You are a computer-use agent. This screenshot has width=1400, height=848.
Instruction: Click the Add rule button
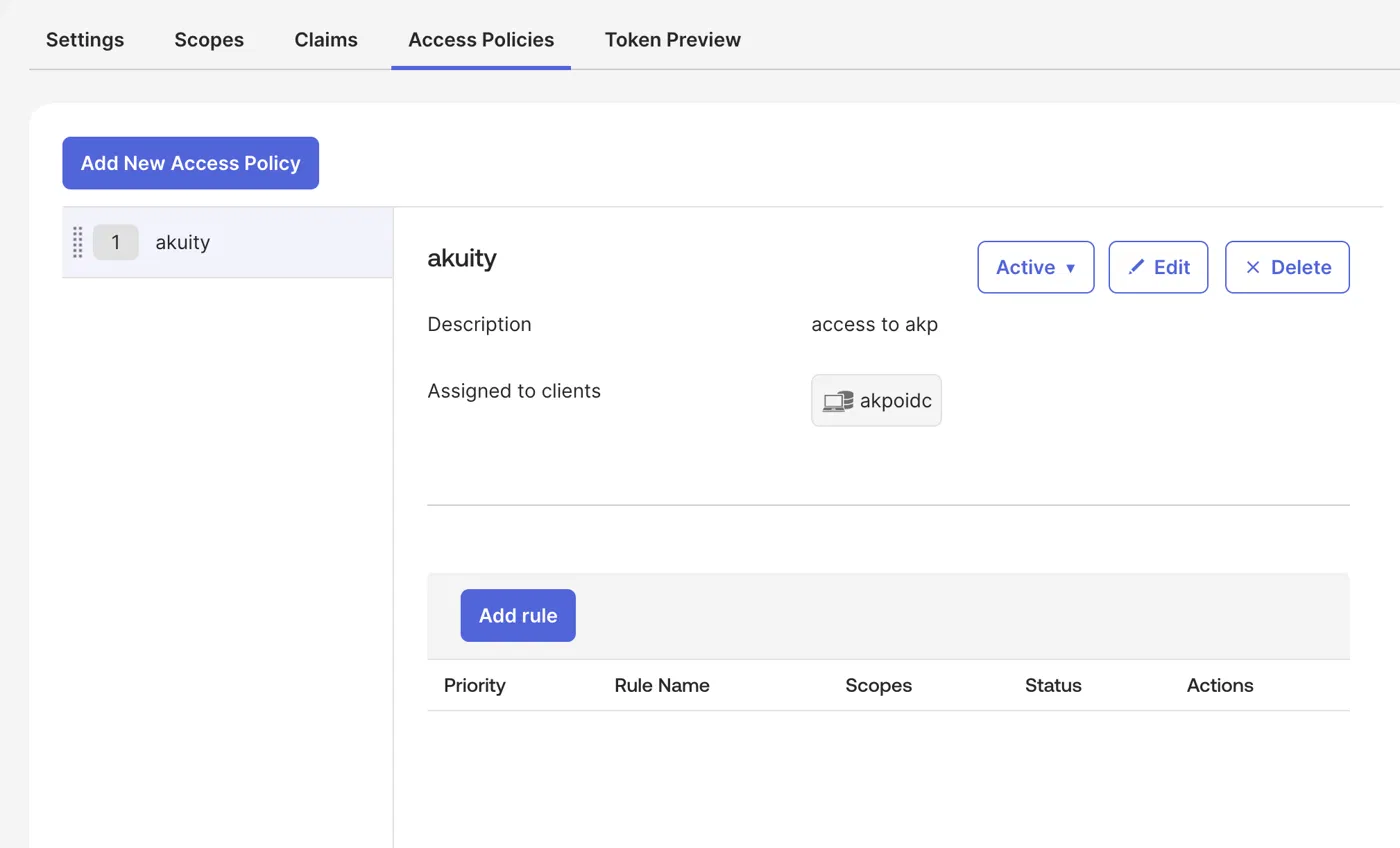(x=518, y=615)
